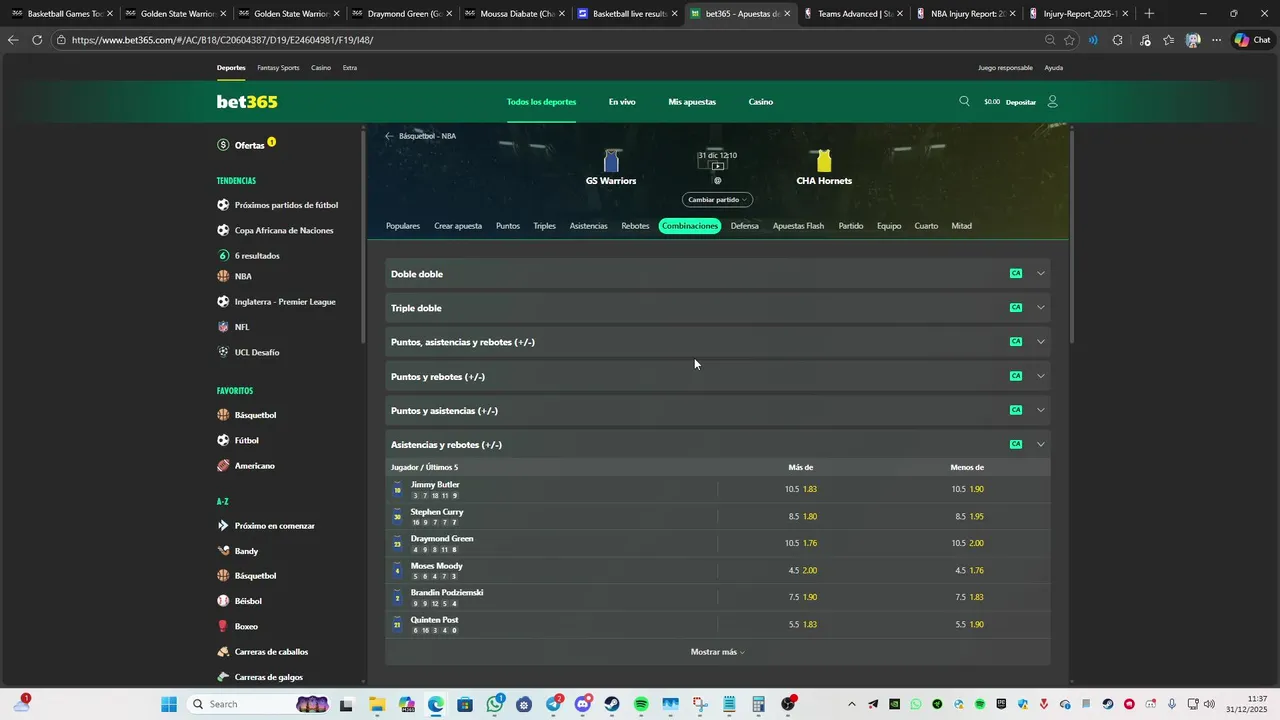
Task: Open Copa Africana de Naciones in sidebar
Action: [284, 230]
